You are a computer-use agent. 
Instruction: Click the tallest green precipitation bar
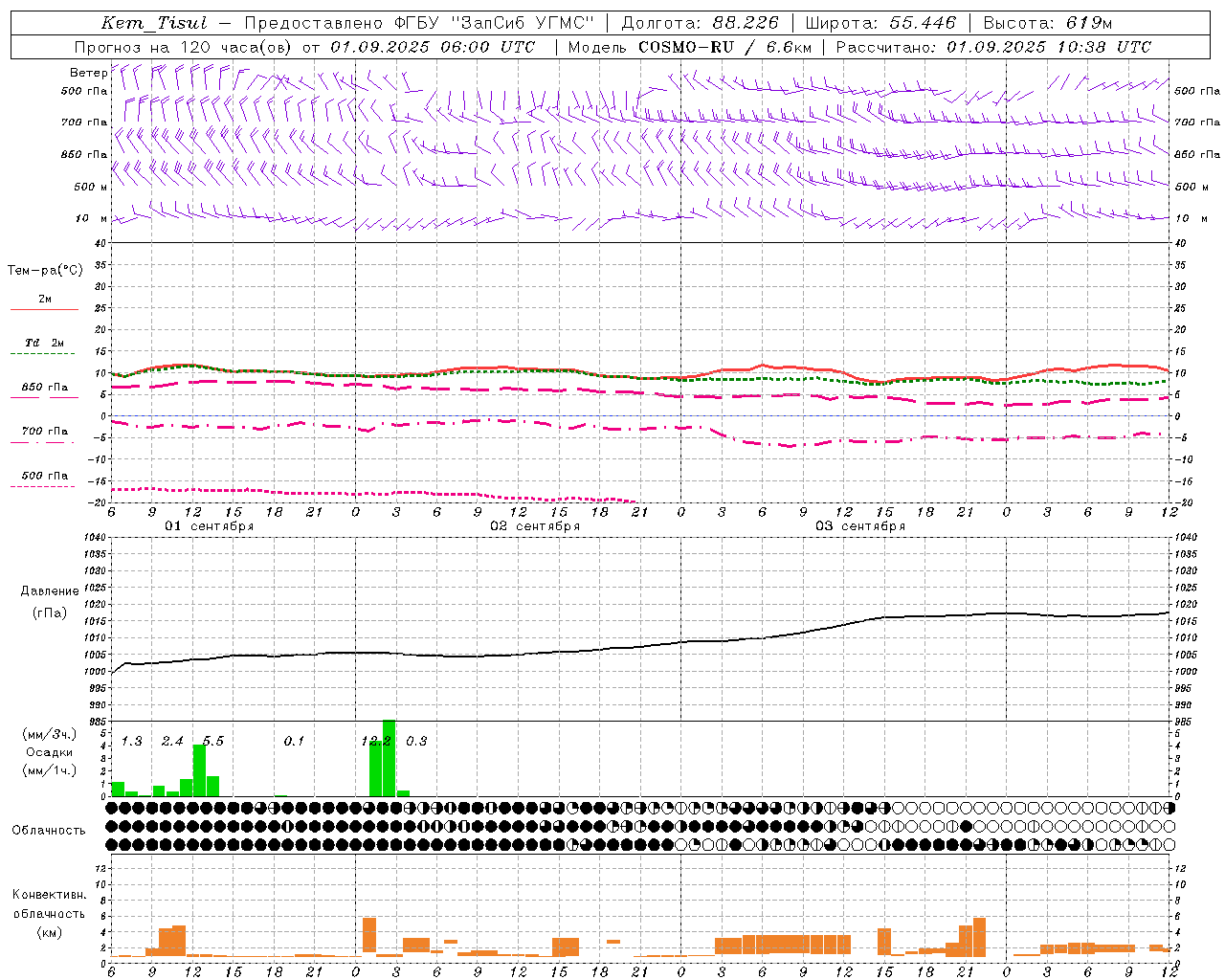[390, 758]
